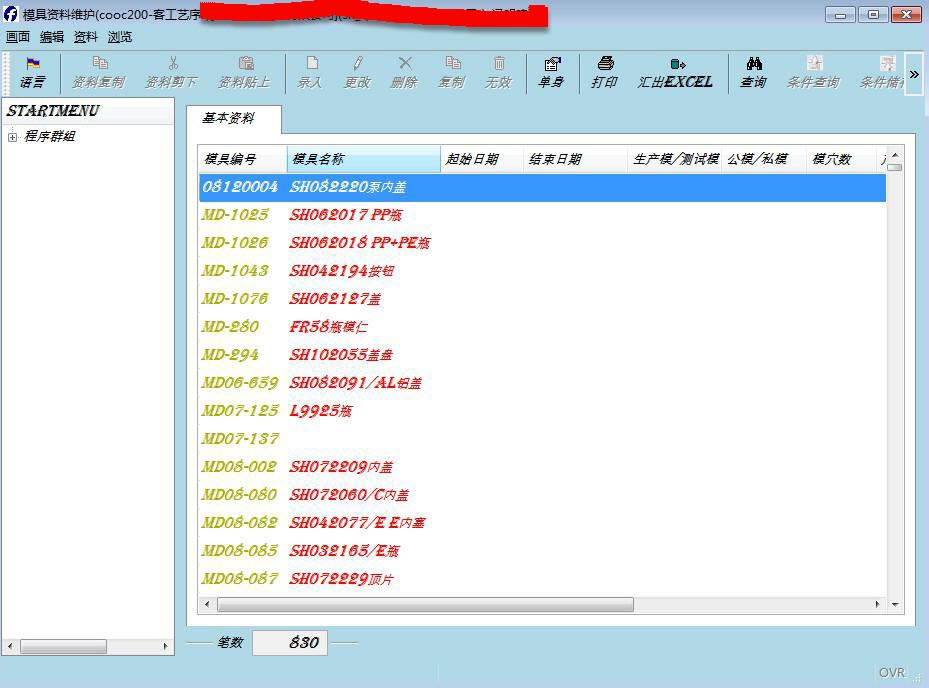Open the 浏览 menu
The height and width of the screenshot is (688, 929).
119,37
